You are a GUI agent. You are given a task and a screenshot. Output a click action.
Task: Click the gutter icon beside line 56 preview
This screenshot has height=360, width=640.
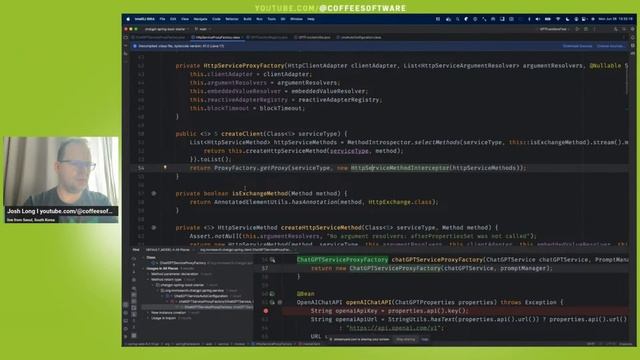(272, 260)
